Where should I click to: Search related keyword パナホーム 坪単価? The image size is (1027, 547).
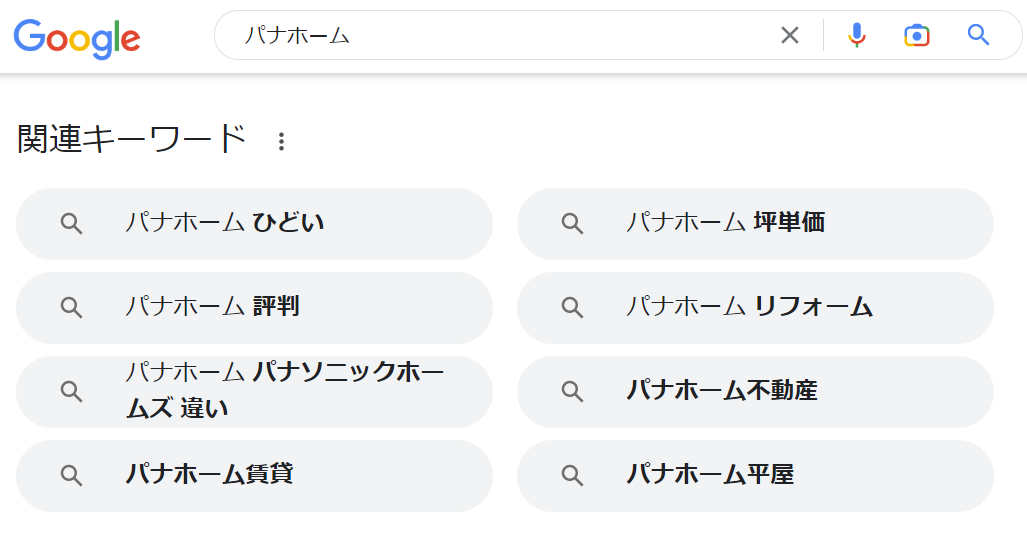[755, 224]
